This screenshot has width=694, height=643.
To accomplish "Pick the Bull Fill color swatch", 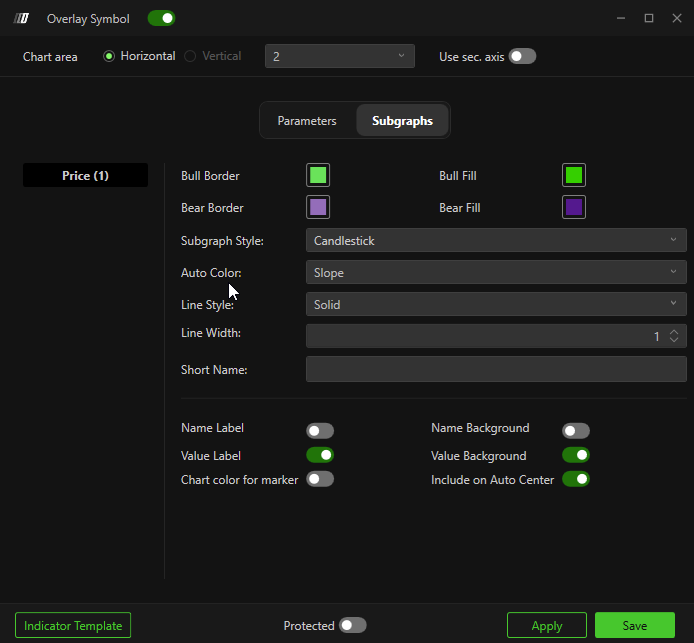I will click(574, 176).
